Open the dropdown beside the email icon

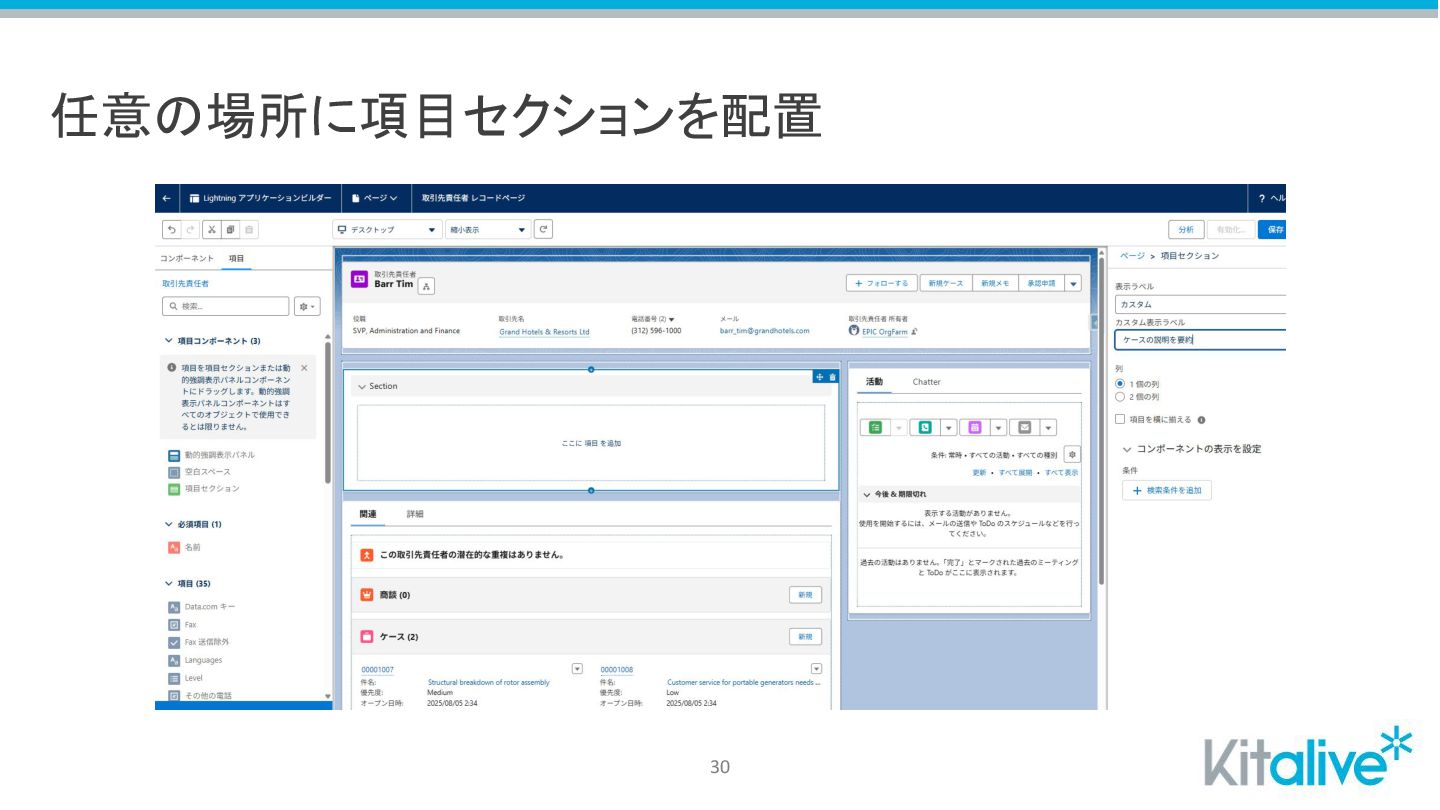click(x=1048, y=427)
